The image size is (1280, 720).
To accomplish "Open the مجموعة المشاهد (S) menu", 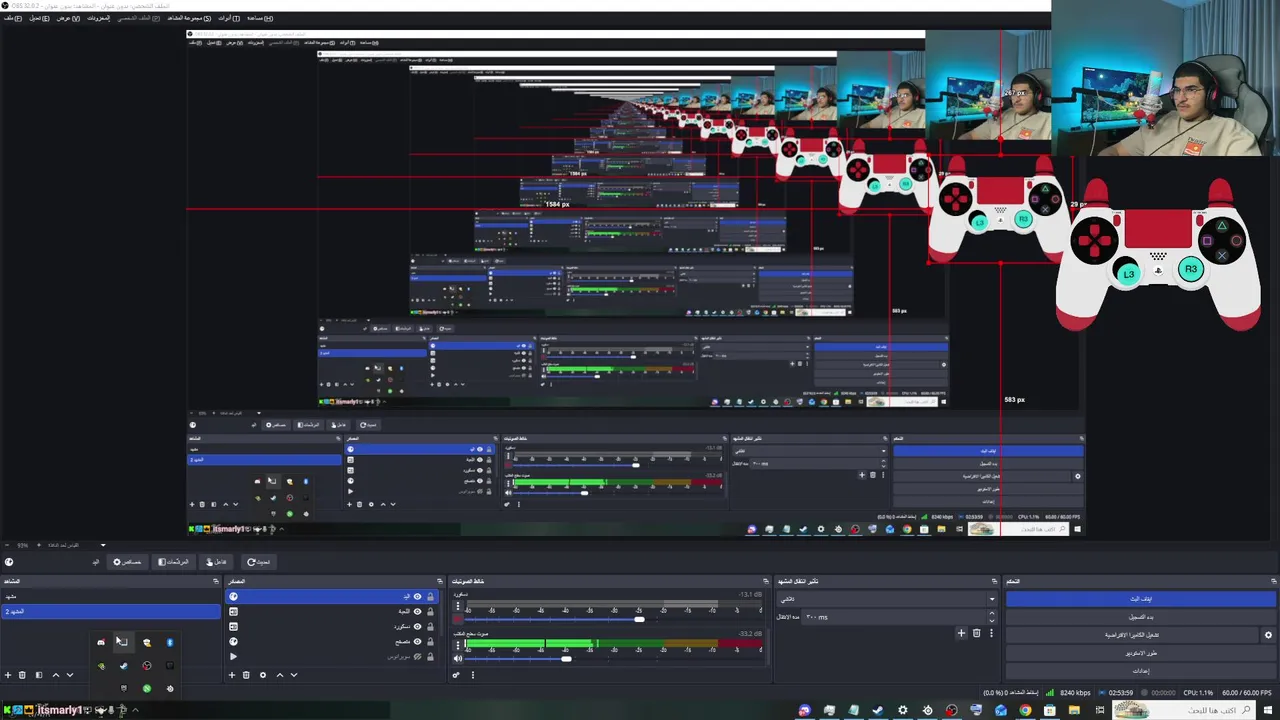I will tap(189, 18).
